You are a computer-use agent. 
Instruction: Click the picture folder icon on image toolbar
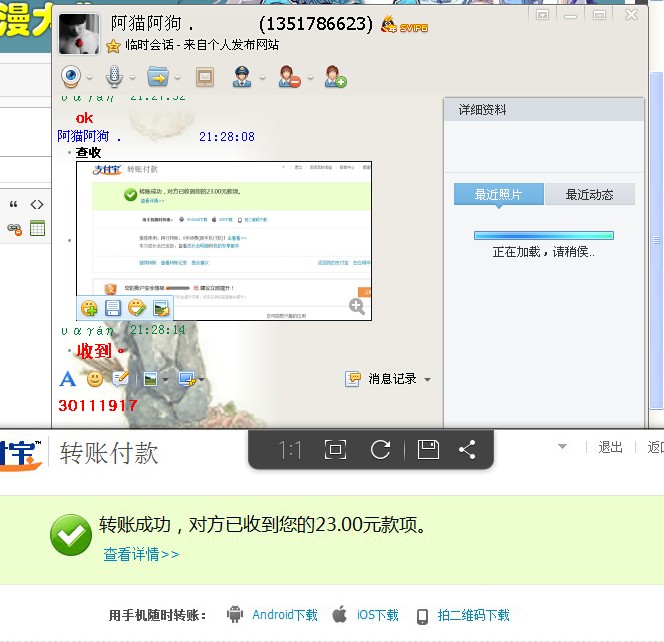pos(161,308)
